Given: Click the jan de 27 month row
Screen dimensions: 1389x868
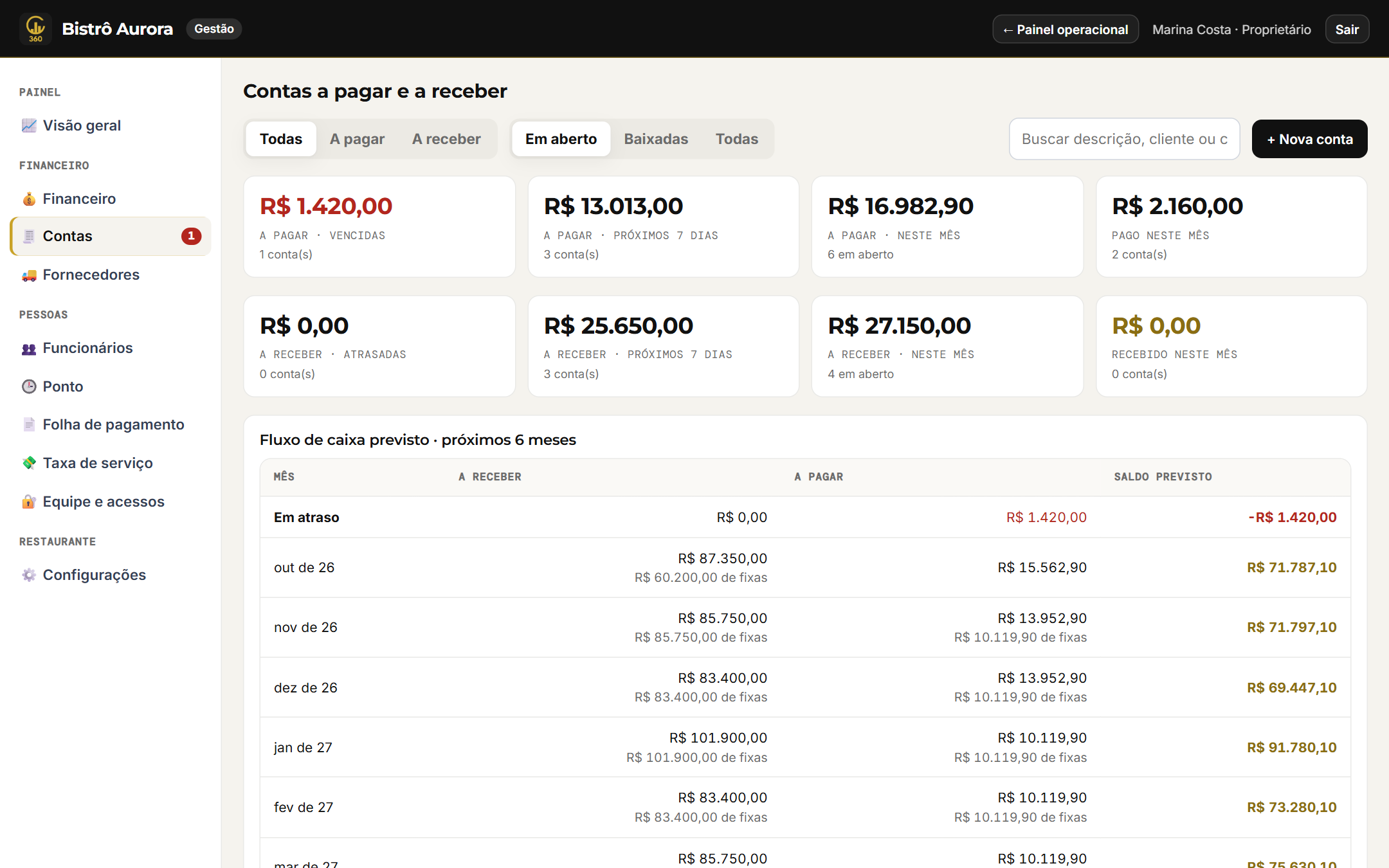Looking at the screenshot, I should tap(805, 747).
